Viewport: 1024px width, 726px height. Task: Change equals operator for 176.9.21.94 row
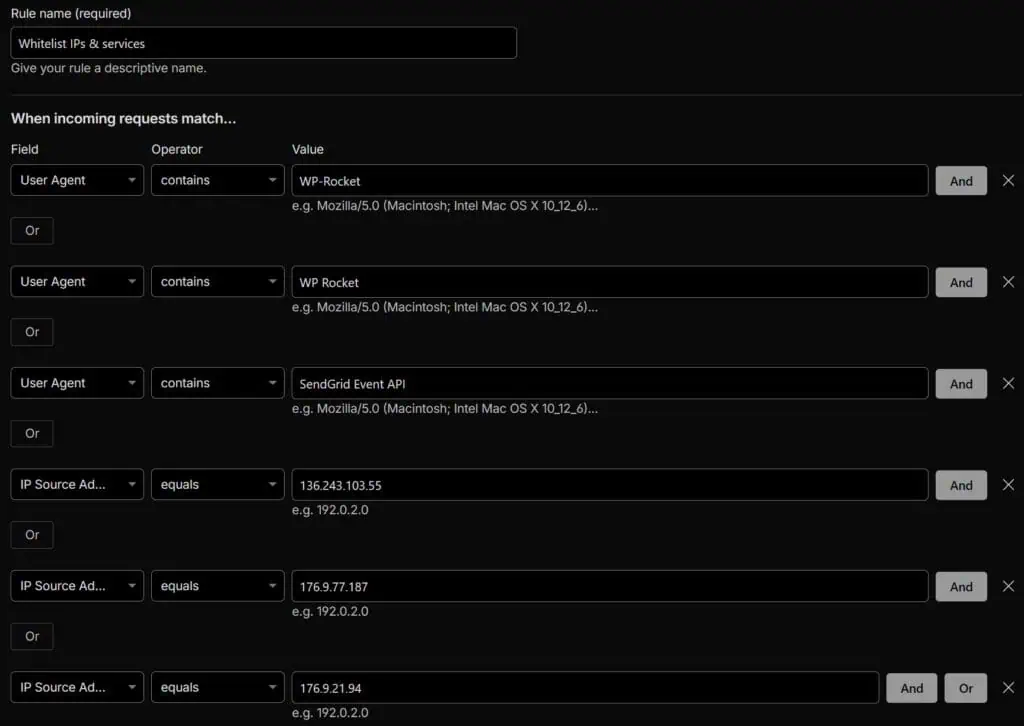pyautogui.click(x=218, y=688)
